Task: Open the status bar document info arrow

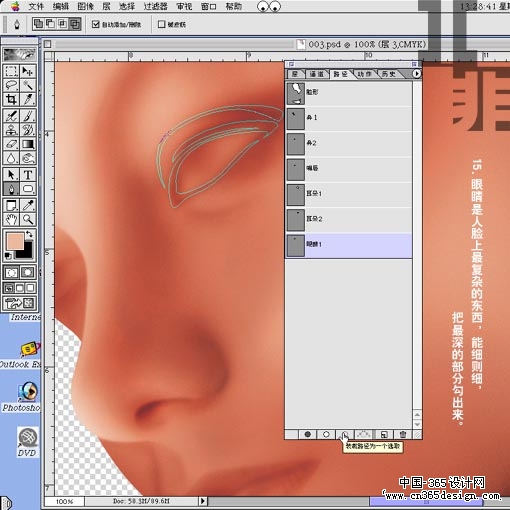Action: 202,501
